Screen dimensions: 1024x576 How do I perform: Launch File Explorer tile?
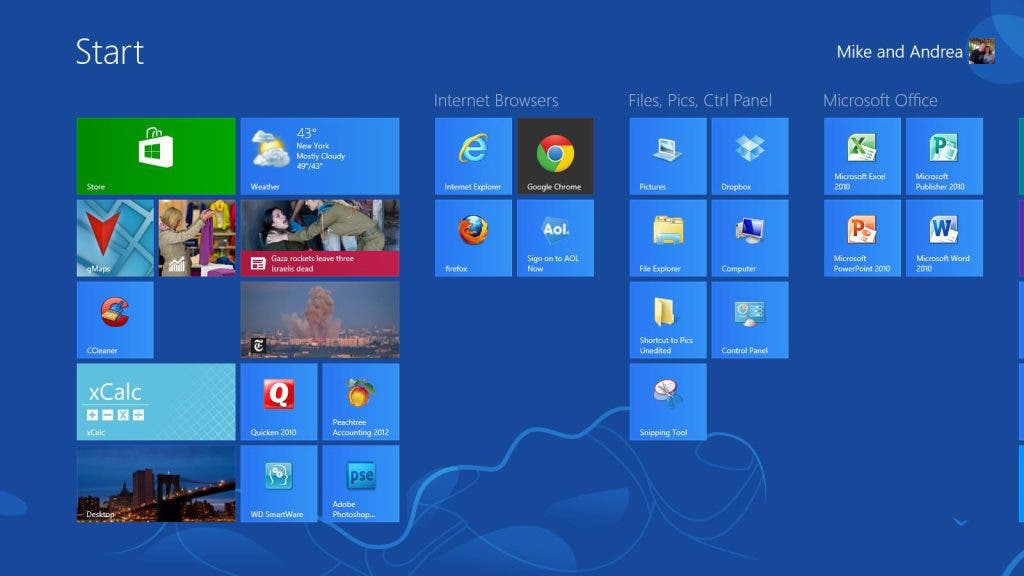pos(668,238)
